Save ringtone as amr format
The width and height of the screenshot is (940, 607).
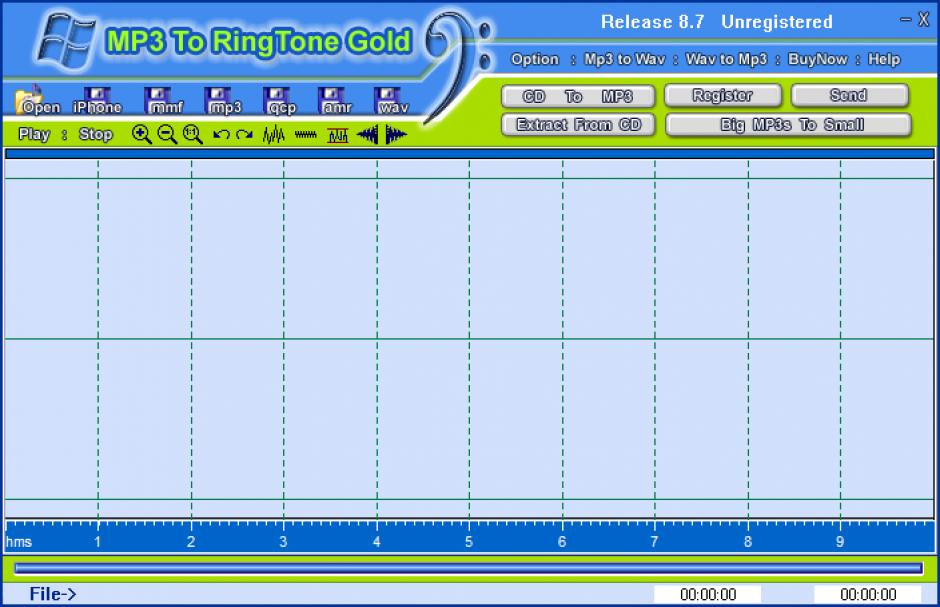coord(335,100)
